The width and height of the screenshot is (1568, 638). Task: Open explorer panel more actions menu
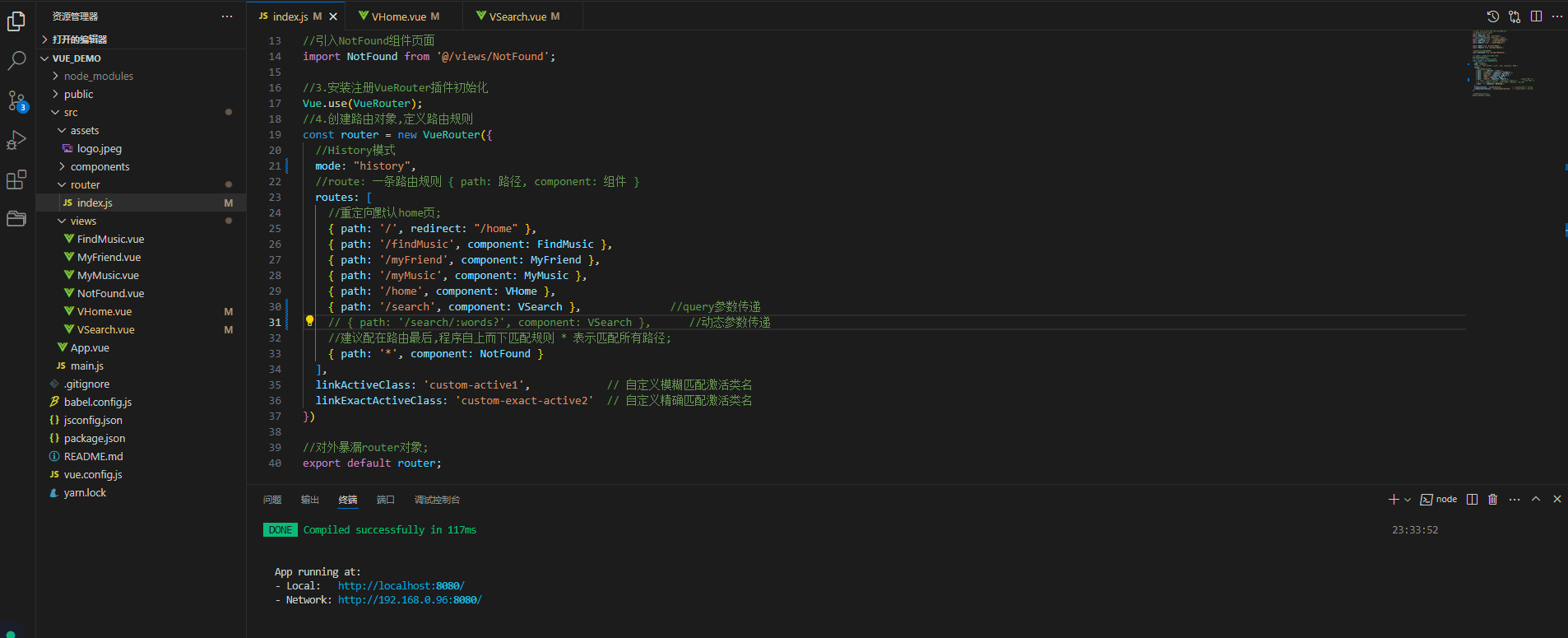pyautogui.click(x=227, y=16)
